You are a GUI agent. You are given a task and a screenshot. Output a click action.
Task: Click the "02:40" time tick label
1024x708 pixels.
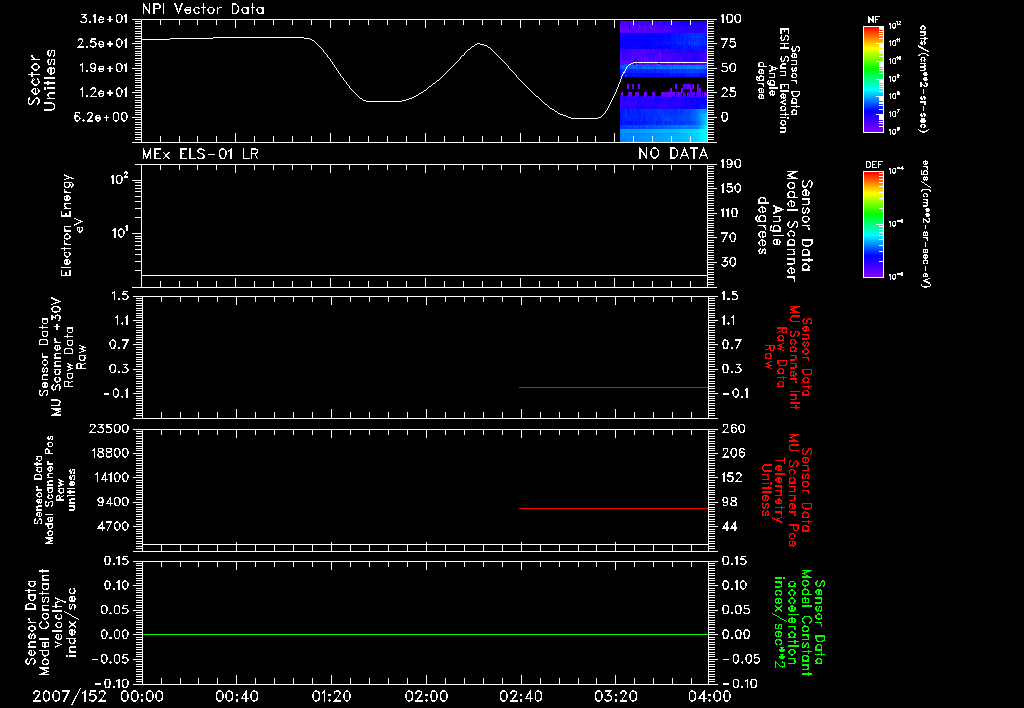(520, 696)
